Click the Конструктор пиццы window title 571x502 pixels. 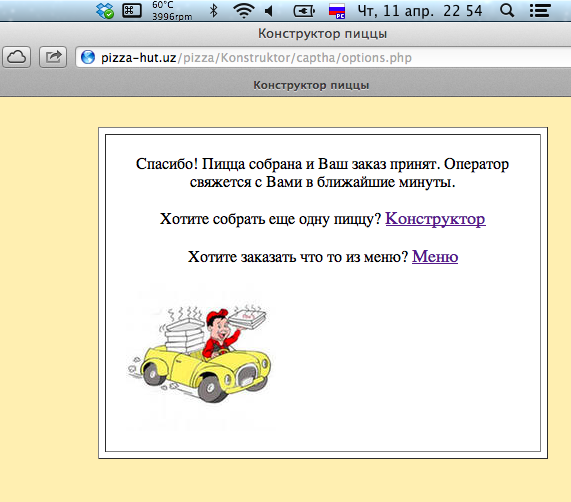(x=322, y=33)
